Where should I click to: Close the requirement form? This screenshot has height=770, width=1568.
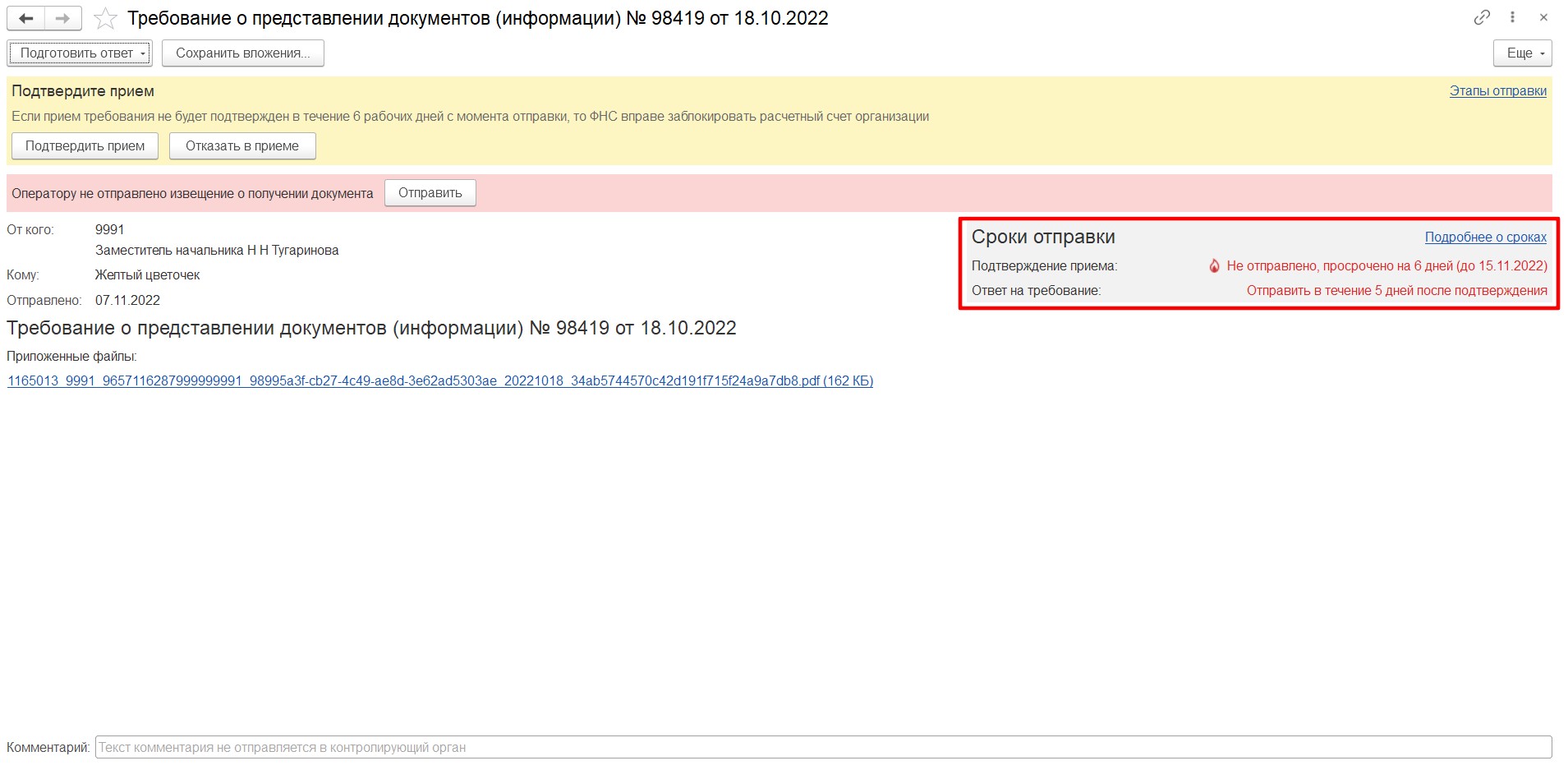pos(1543,17)
